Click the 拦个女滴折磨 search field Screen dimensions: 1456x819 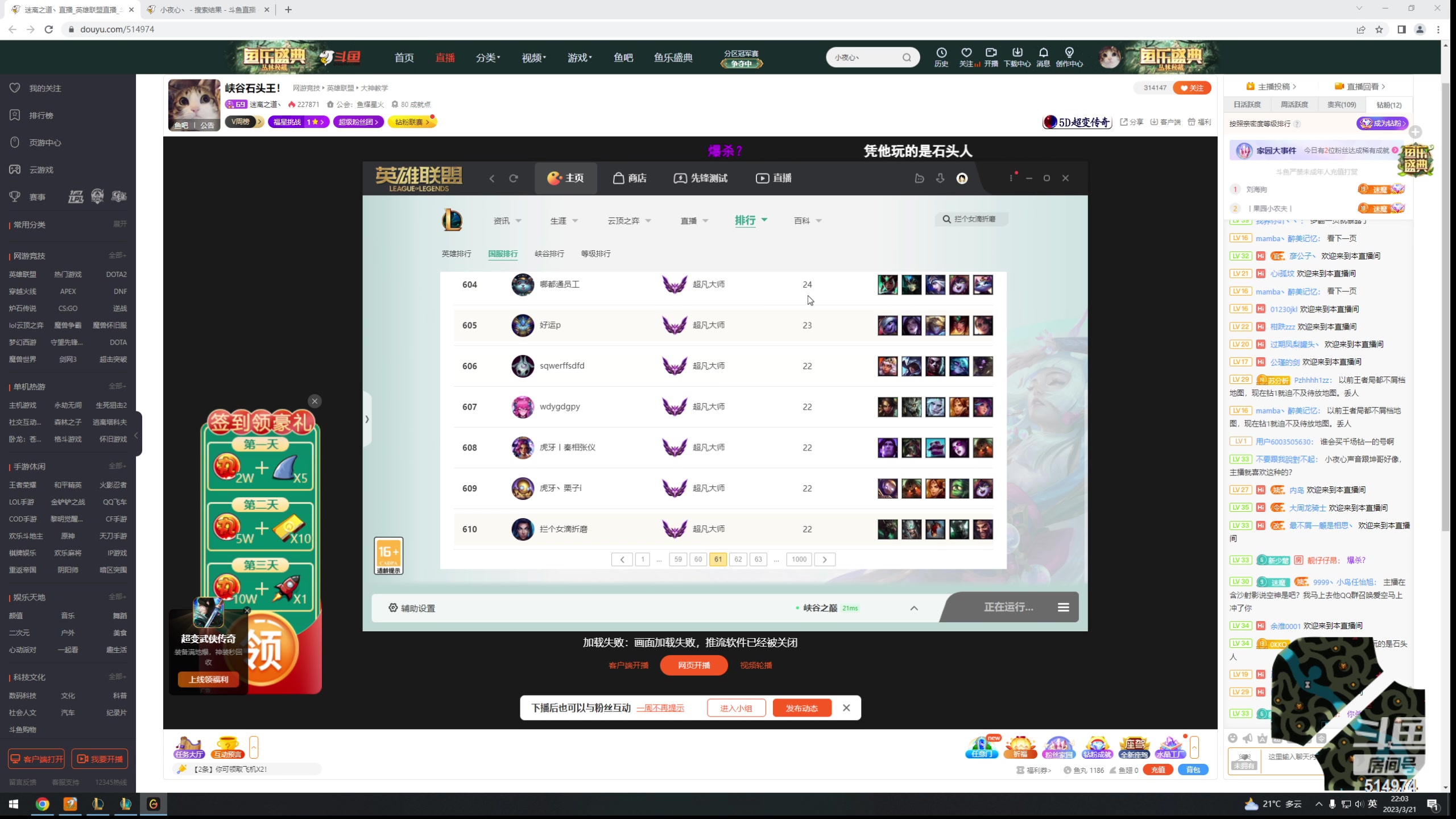coord(974,219)
